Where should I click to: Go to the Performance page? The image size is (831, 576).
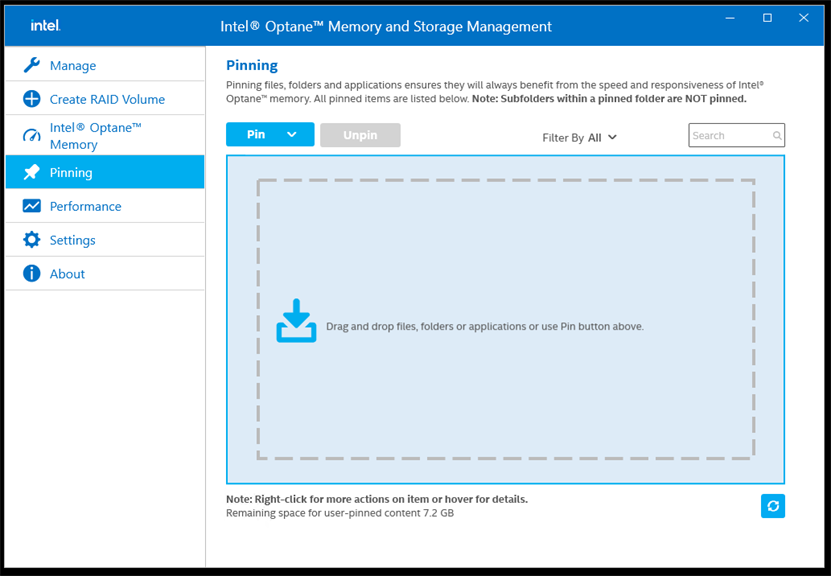point(86,206)
